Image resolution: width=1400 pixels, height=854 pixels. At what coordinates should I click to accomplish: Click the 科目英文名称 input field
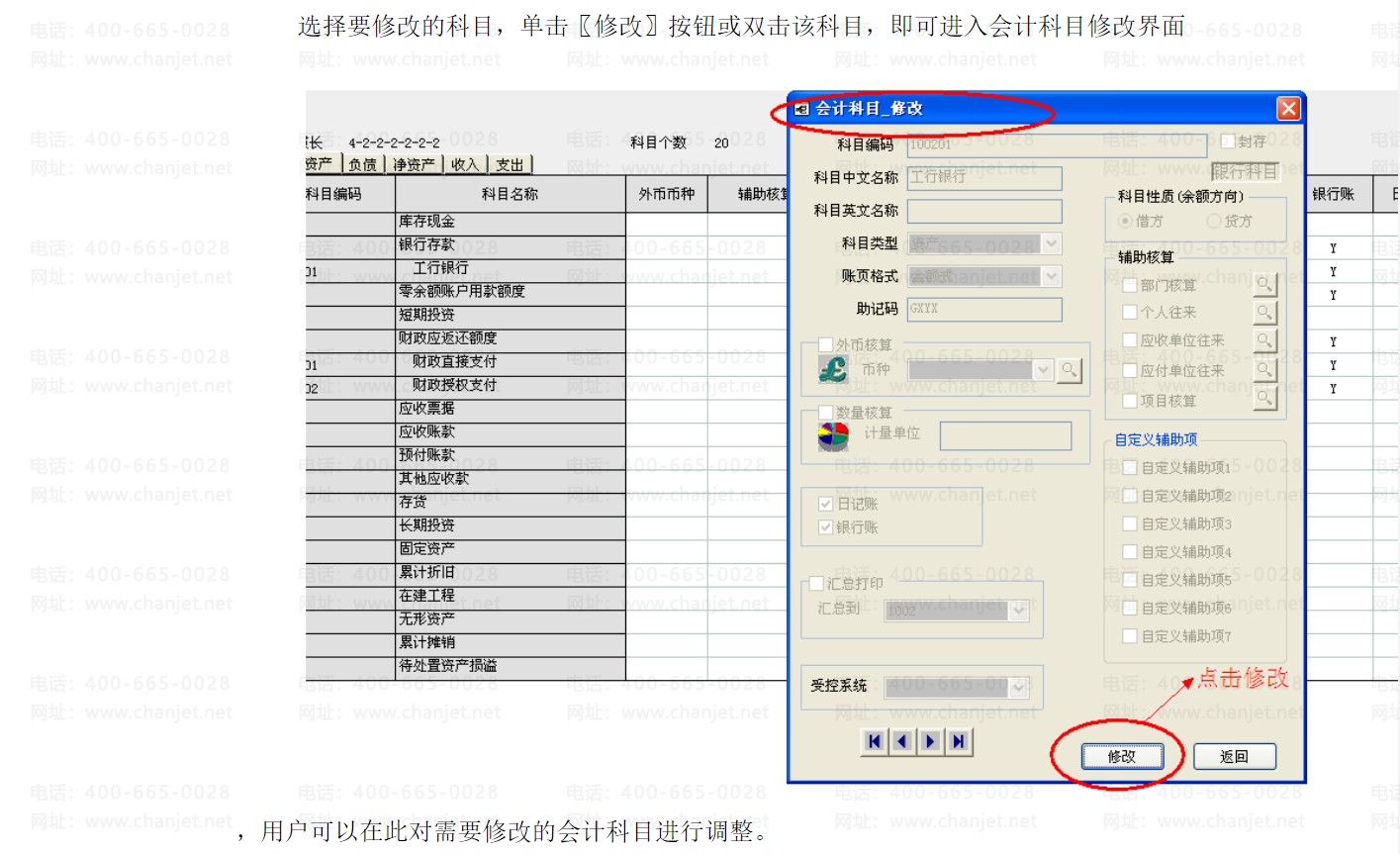(x=984, y=211)
